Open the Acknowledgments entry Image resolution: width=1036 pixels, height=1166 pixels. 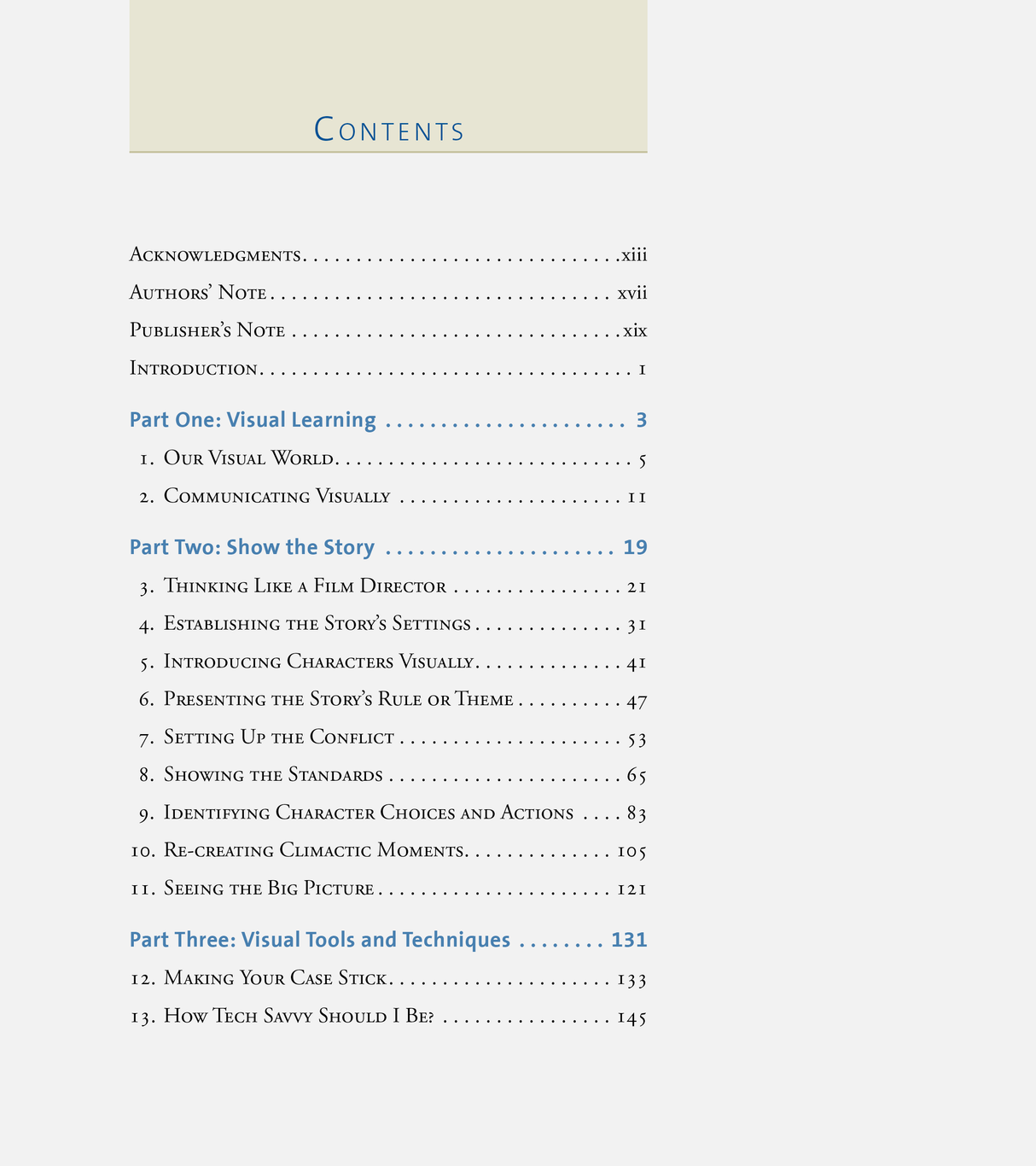[216, 255]
